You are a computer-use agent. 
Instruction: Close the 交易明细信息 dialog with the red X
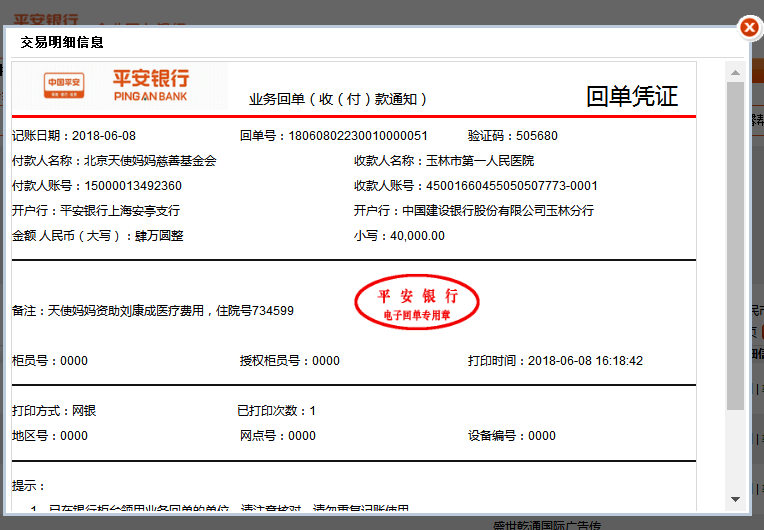[749, 27]
